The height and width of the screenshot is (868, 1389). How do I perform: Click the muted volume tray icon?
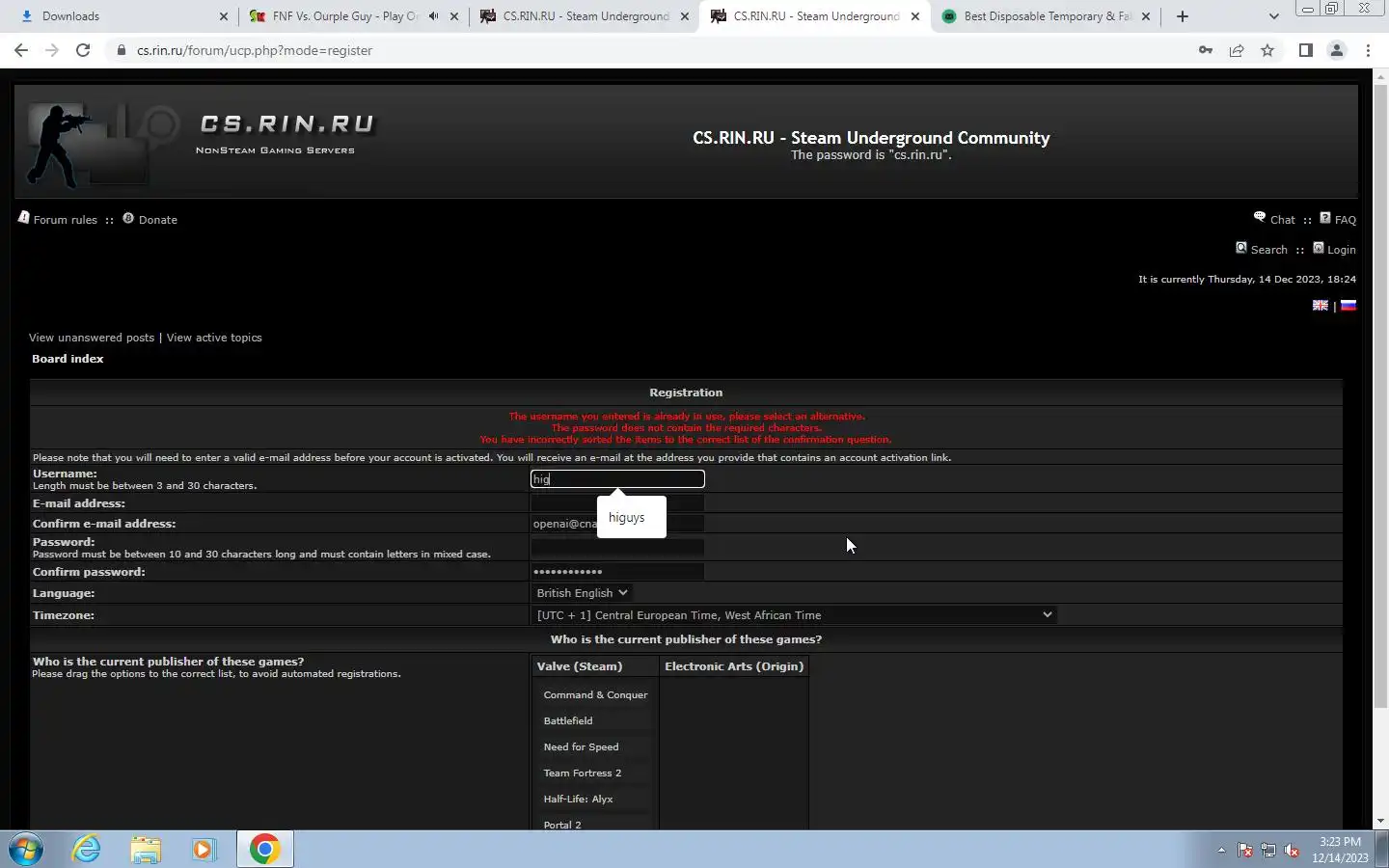[x=1292, y=851]
